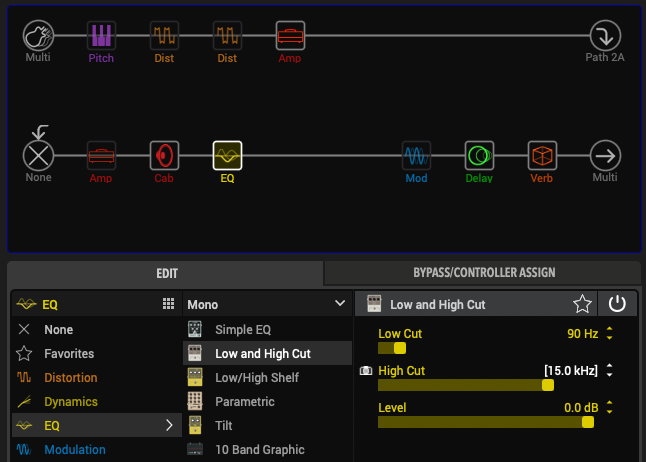Viewport: 646px width, 462px height.
Task: Switch to the Bypass/Controller Assign tab
Action: [x=483, y=272]
